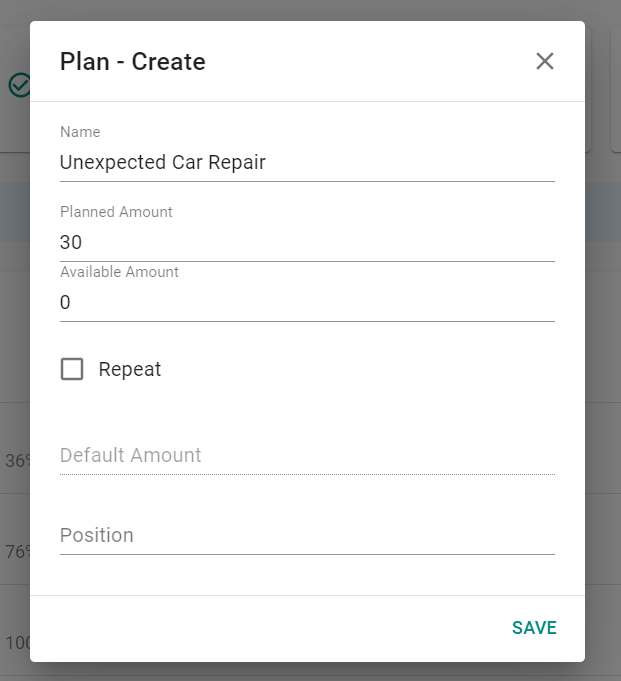This screenshot has height=681, width=621.
Task: Focus the Name field with Unexpected Car Repair
Action: click(x=307, y=162)
